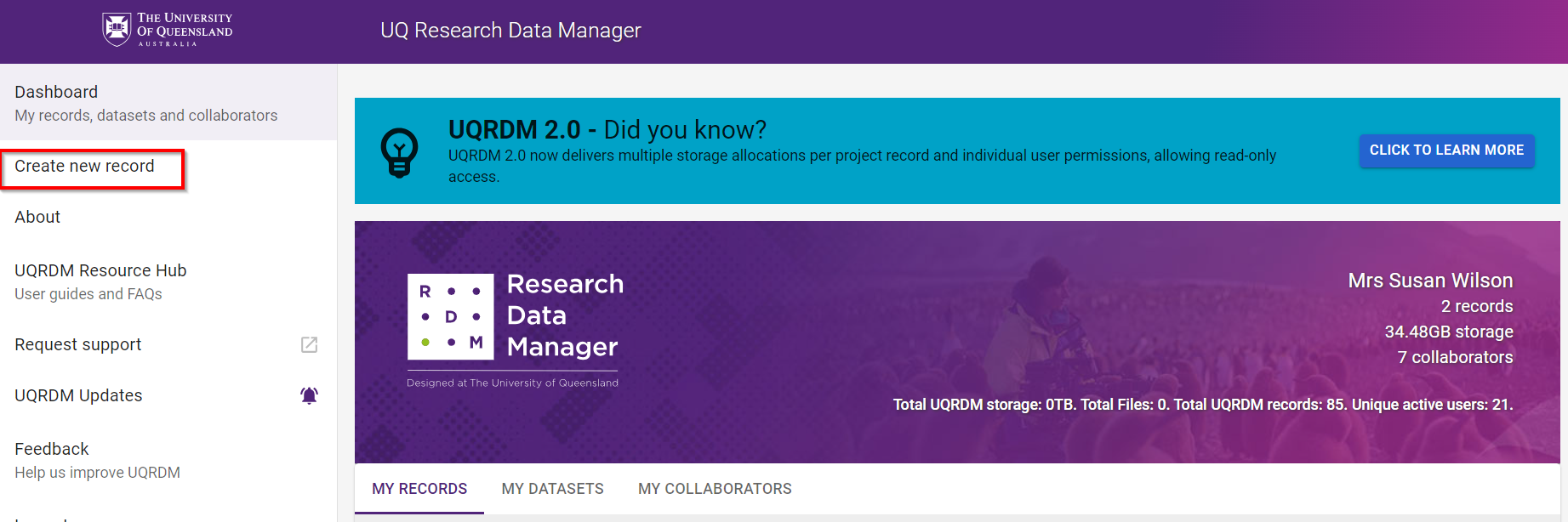Image resolution: width=1568 pixels, height=522 pixels.
Task: Click the Mrs Susan Wilson user name
Action: click(1430, 281)
